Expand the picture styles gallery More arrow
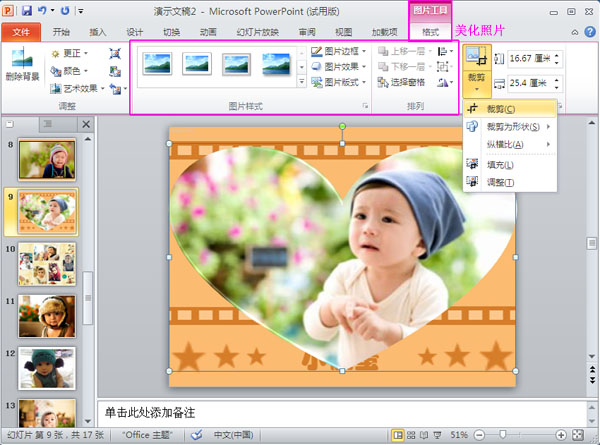The height and width of the screenshot is (445, 600). coord(302,81)
